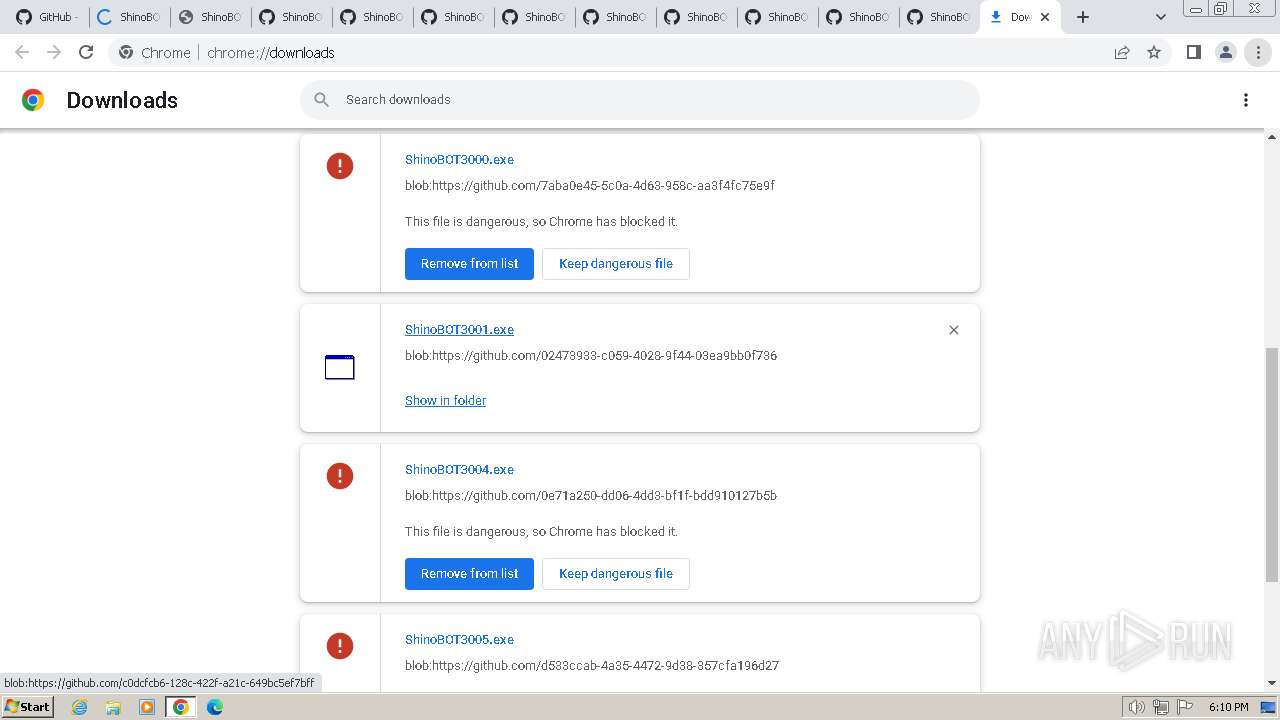Click the 6:10 PM clock
This screenshot has width=1280, height=720.
[x=1228, y=707]
